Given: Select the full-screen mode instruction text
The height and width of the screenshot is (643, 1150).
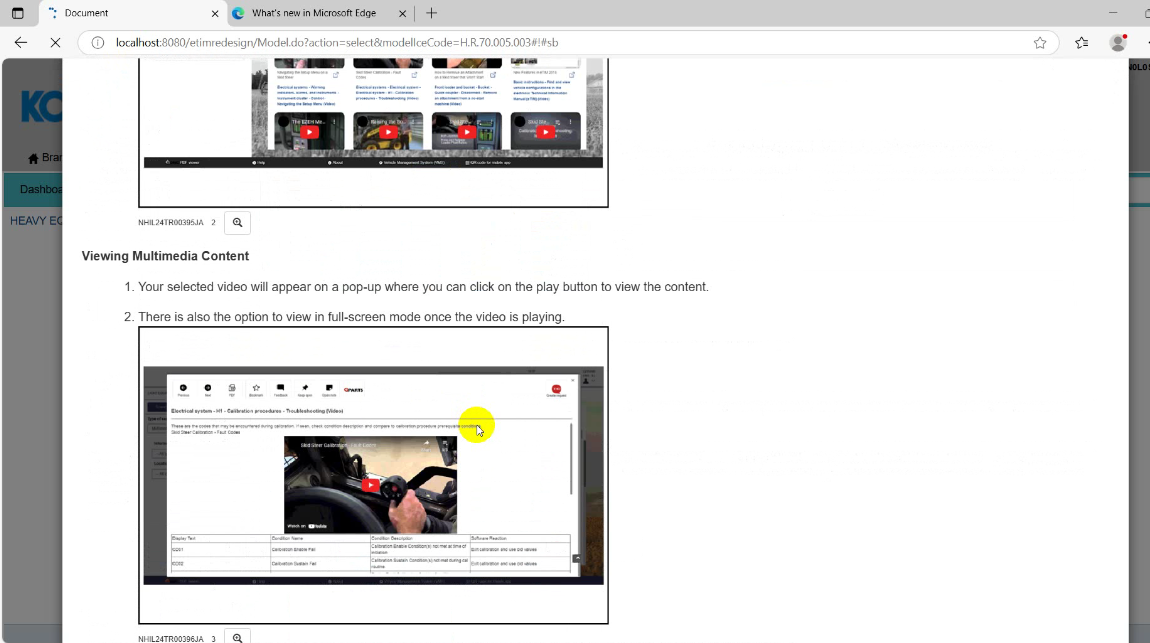Looking at the screenshot, I should click(x=351, y=317).
